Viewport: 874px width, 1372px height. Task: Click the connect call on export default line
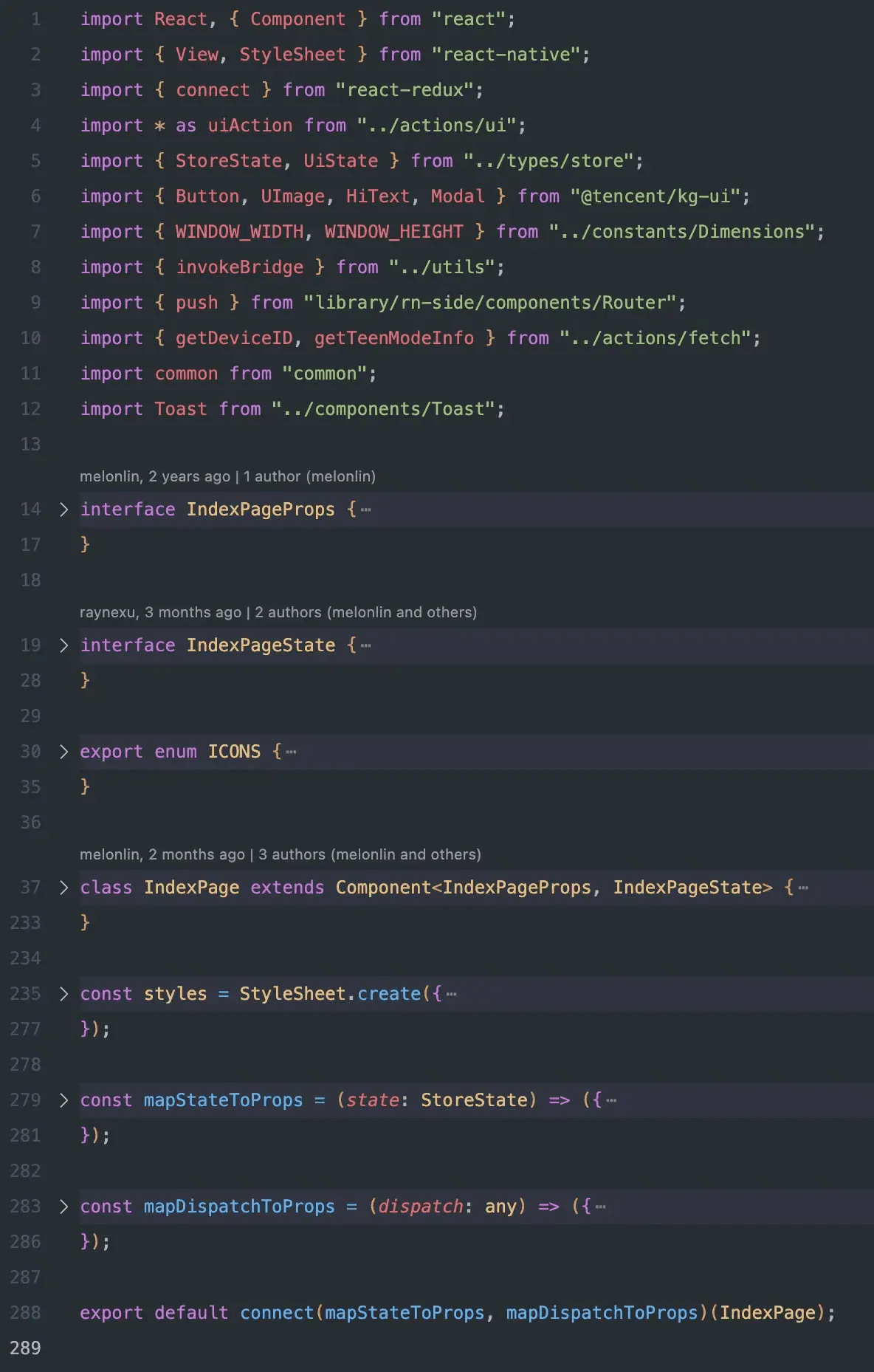click(277, 1313)
